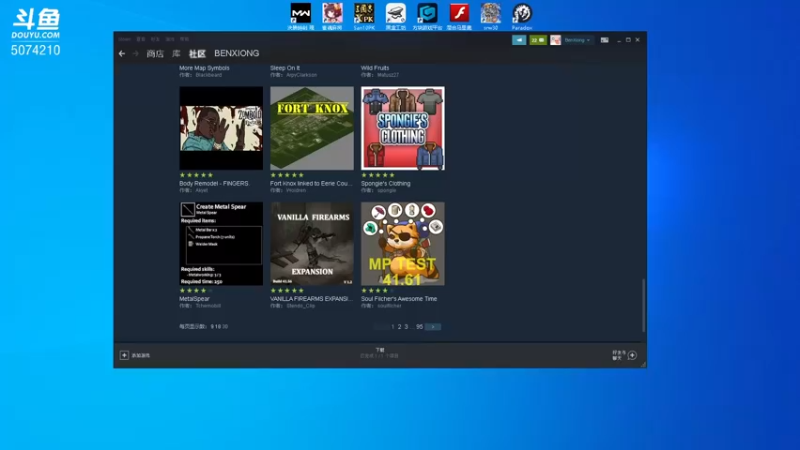Show 9 items per page
The width and height of the screenshot is (800, 450).
[x=212, y=327]
